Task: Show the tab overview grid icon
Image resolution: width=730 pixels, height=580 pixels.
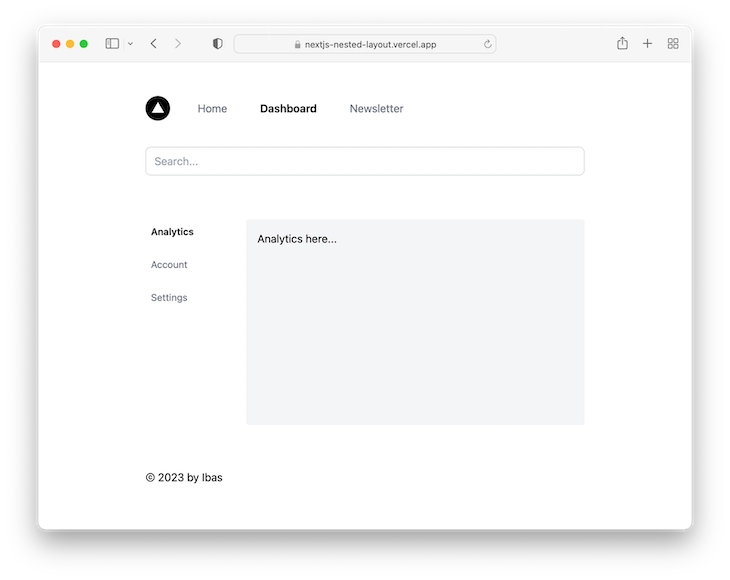Action: (x=673, y=44)
